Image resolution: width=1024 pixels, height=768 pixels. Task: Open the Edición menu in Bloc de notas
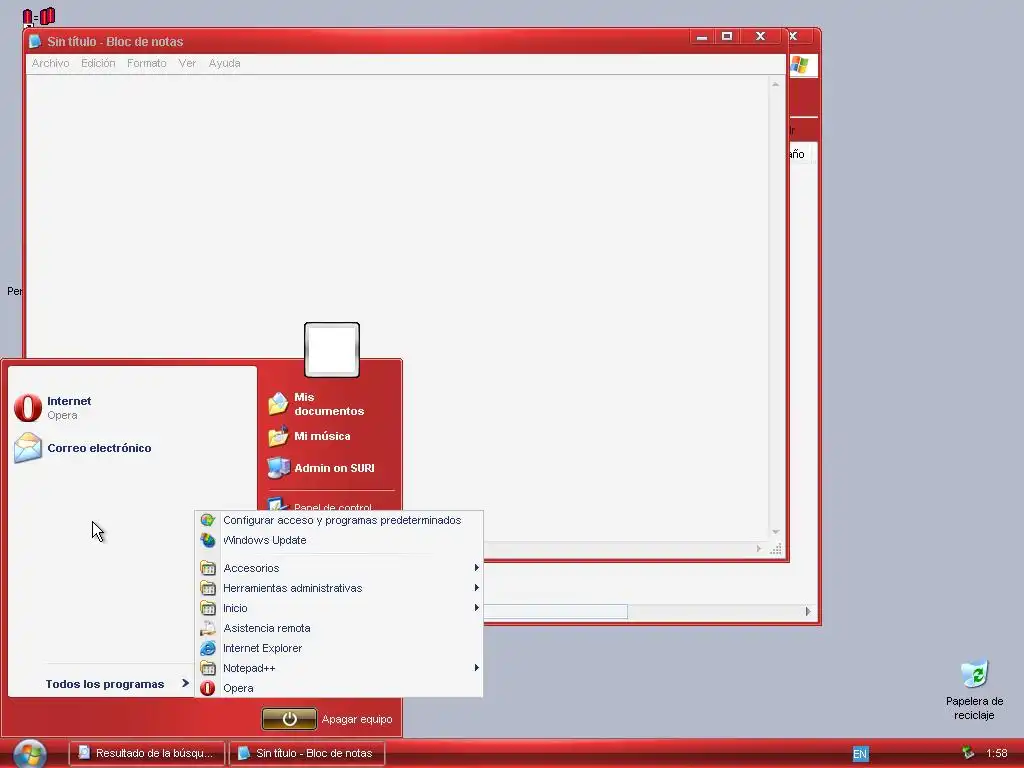pos(98,63)
